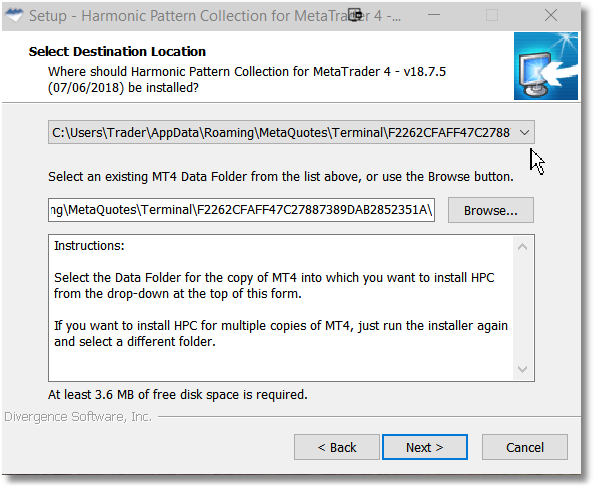Click the Divergence Software, Inc. label
The height and width of the screenshot is (489, 595).
(x=78, y=417)
